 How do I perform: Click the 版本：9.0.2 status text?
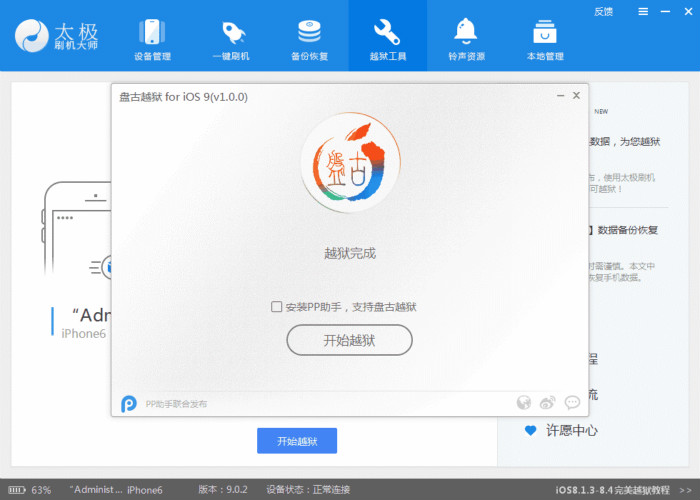tap(223, 490)
